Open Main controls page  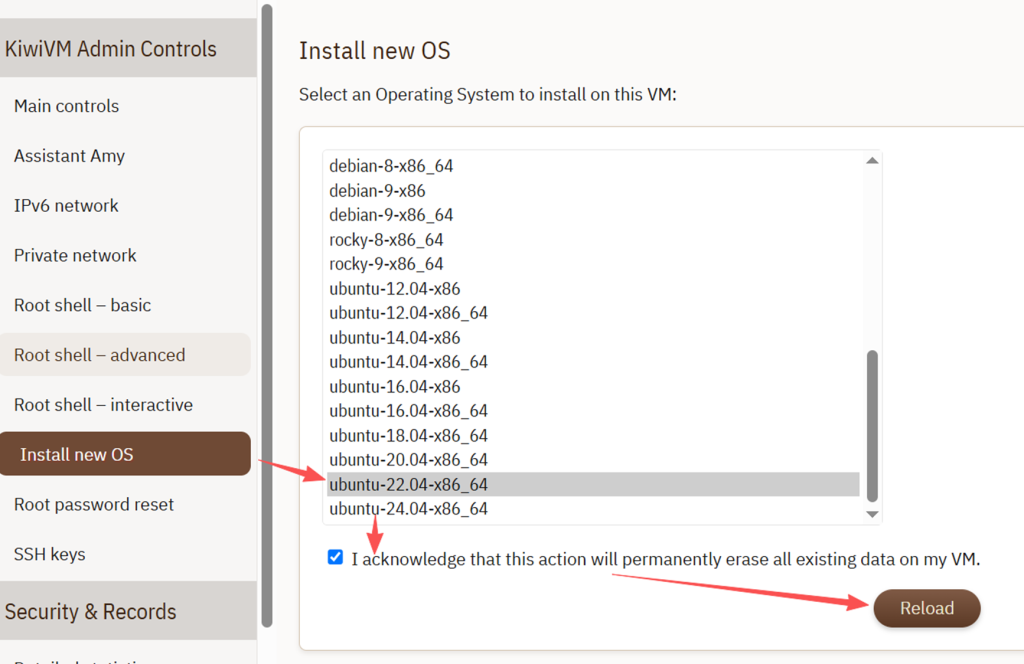point(66,106)
